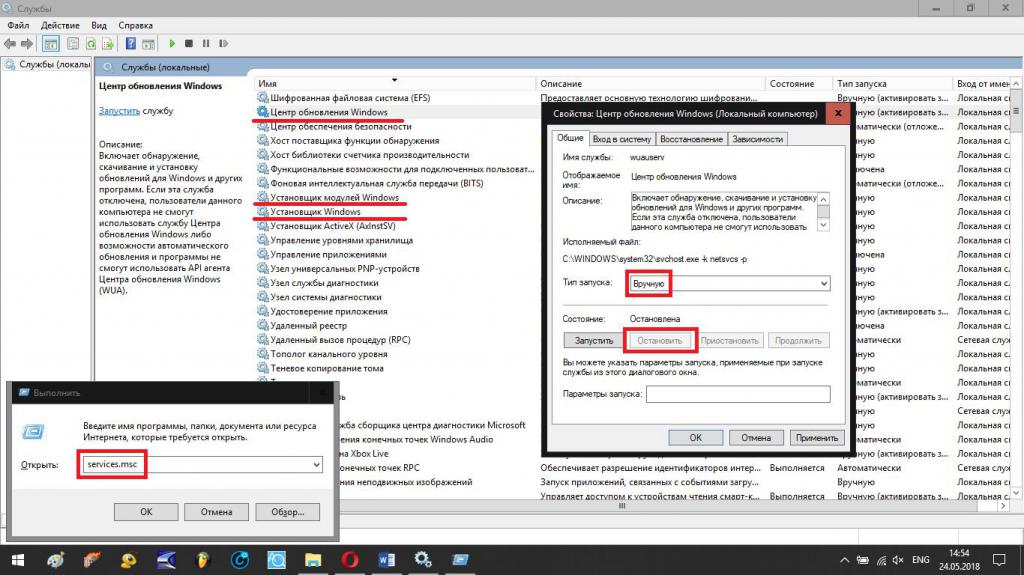The width and height of the screenshot is (1024, 575).
Task: Open File Explorer from the taskbar
Action: pos(313,560)
